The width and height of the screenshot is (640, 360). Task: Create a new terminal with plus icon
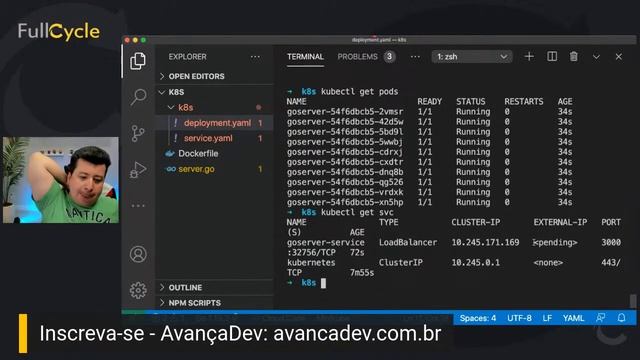(x=529, y=56)
